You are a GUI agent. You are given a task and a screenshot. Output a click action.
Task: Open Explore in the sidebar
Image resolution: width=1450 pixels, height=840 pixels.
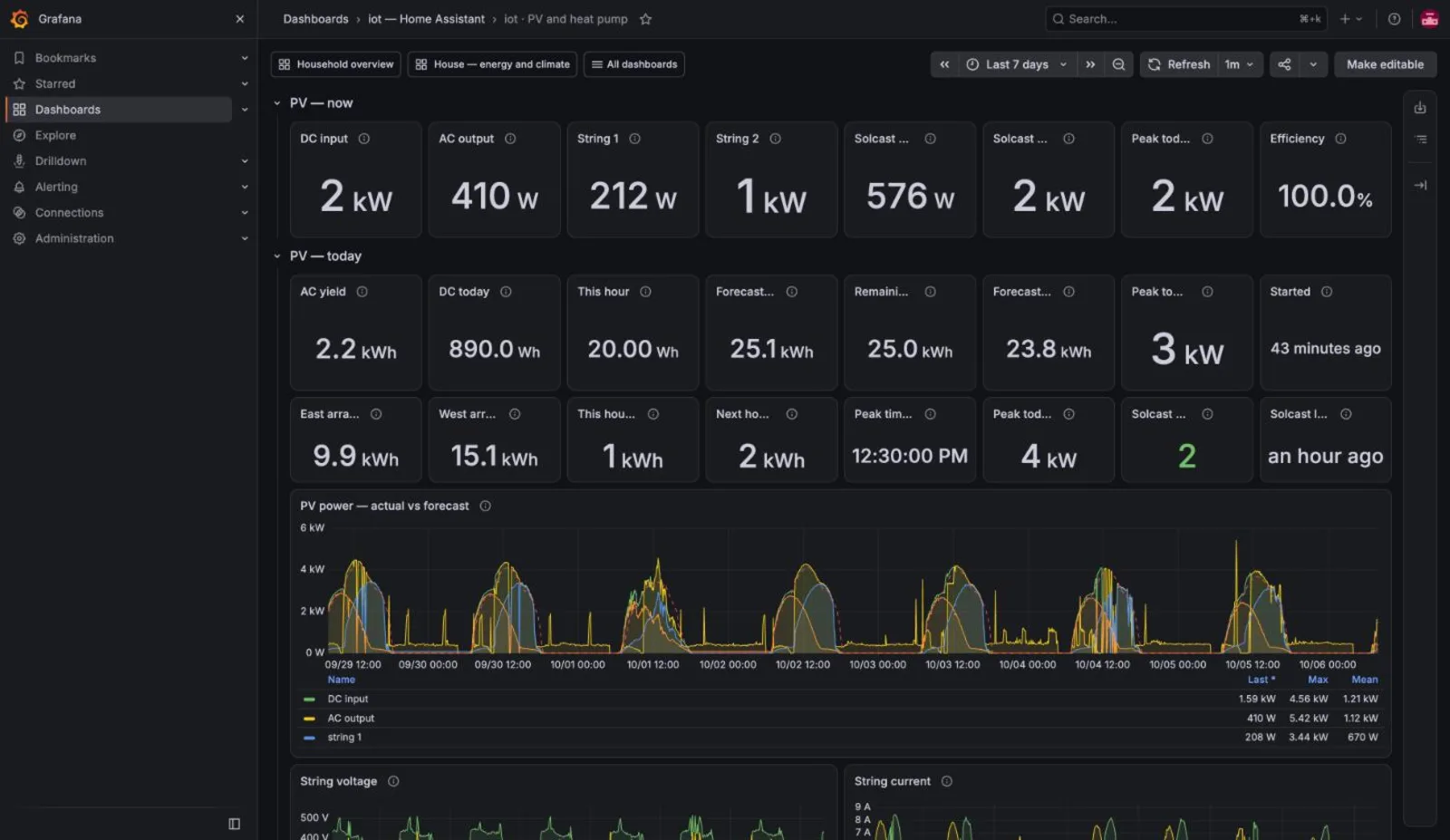55,135
